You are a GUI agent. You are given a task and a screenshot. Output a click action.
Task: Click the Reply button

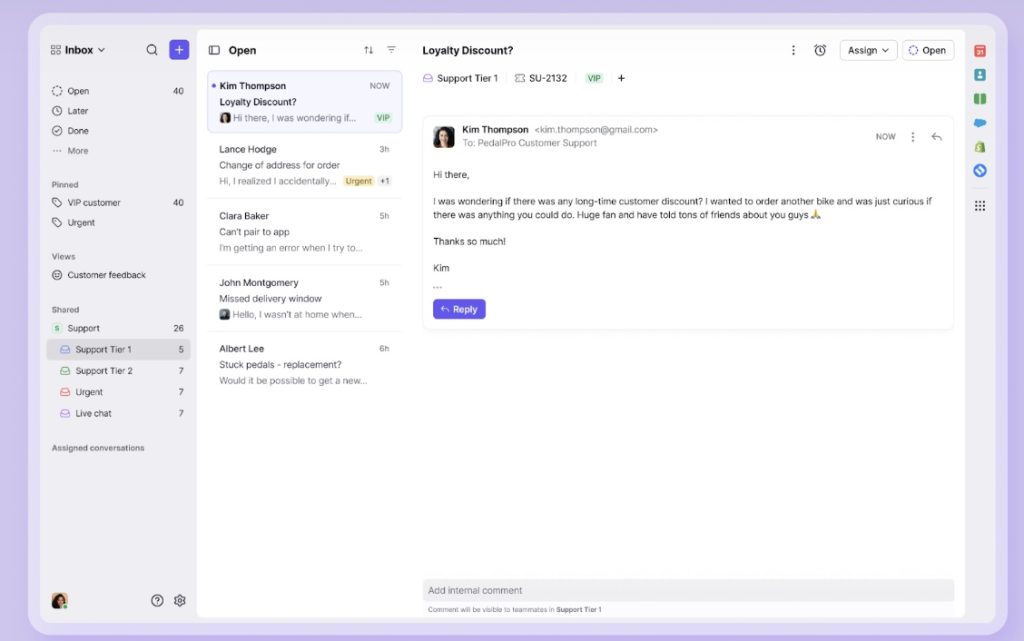[459, 309]
